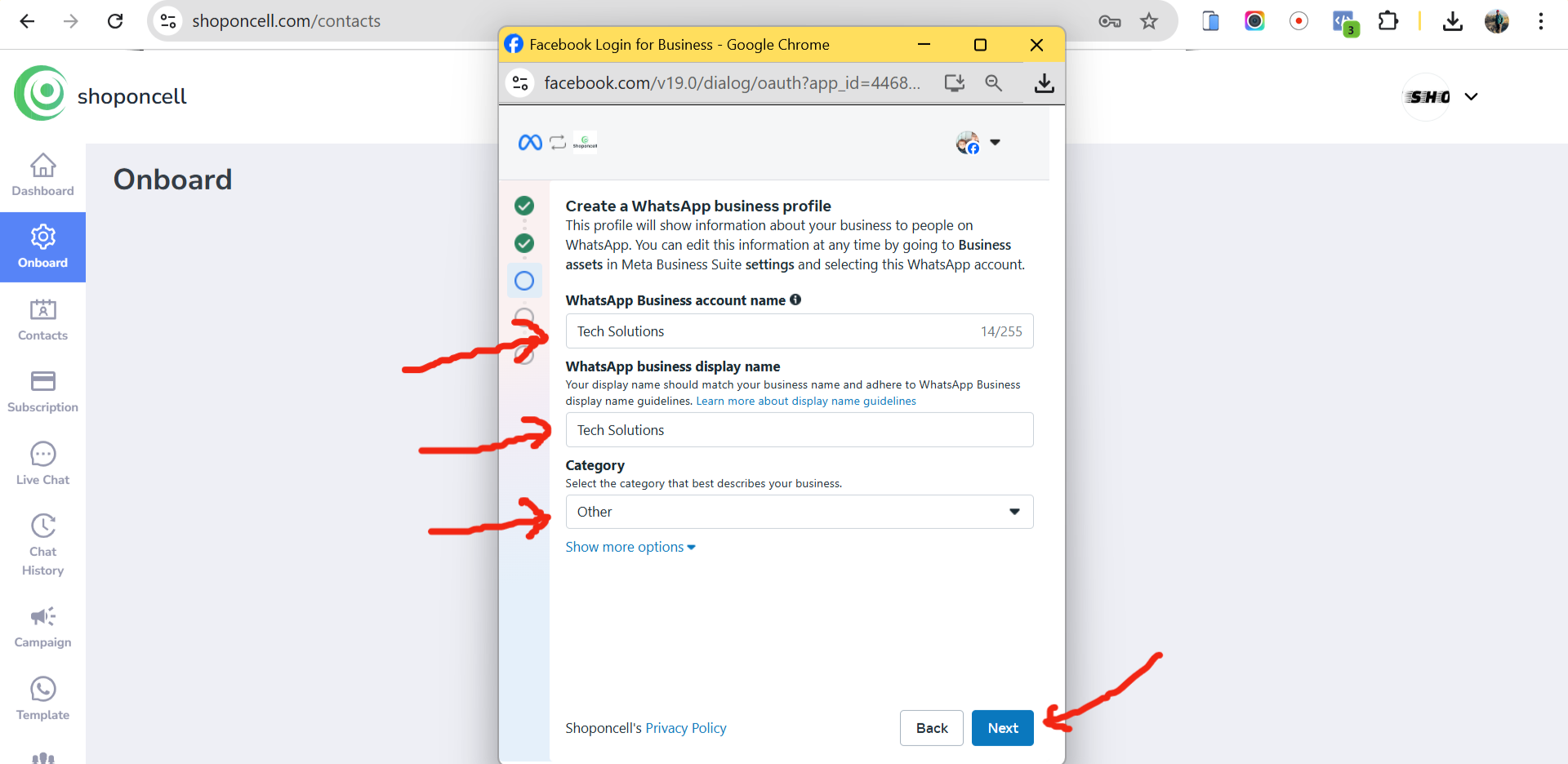
Task: Click the zoom magnifier in popup address bar
Action: pos(993,82)
